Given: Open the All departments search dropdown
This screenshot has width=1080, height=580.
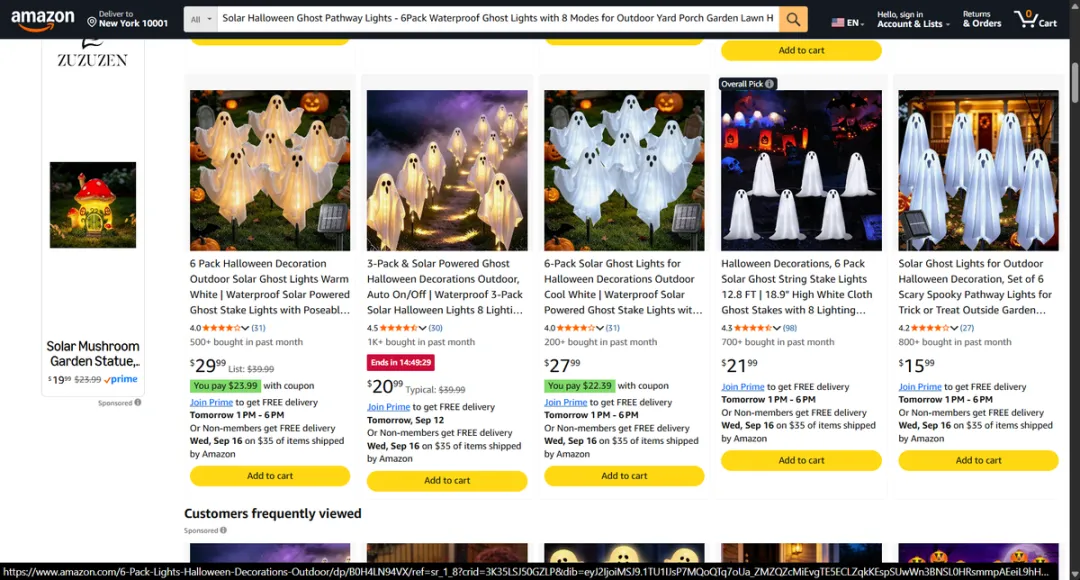Looking at the screenshot, I should pos(200,19).
